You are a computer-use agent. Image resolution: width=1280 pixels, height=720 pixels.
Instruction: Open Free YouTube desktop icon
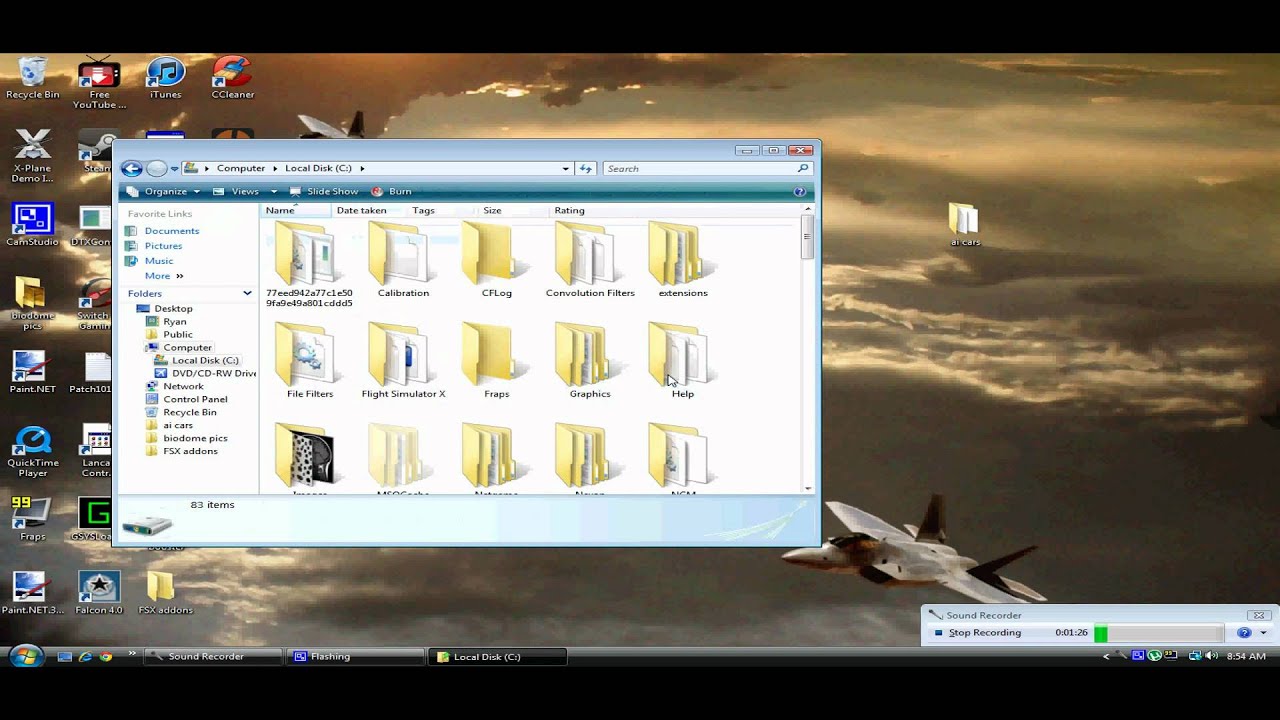pyautogui.click(x=99, y=83)
